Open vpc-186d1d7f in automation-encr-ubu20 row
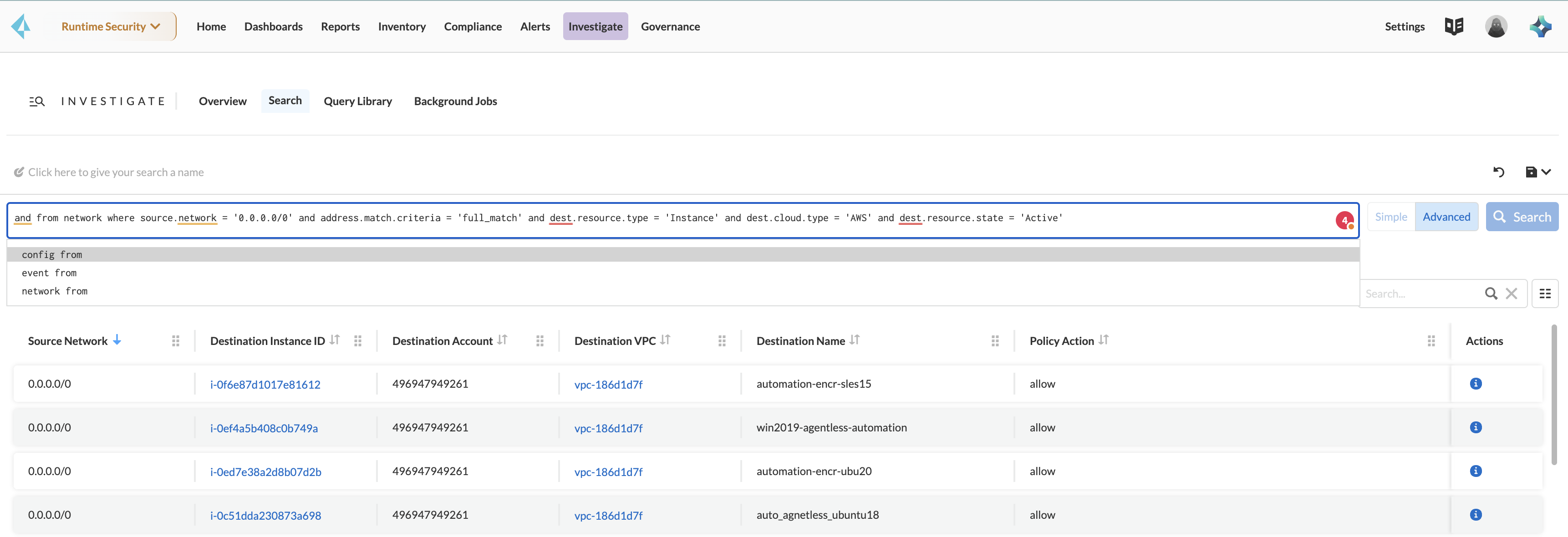The image size is (1568, 537). click(x=608, y=472)
